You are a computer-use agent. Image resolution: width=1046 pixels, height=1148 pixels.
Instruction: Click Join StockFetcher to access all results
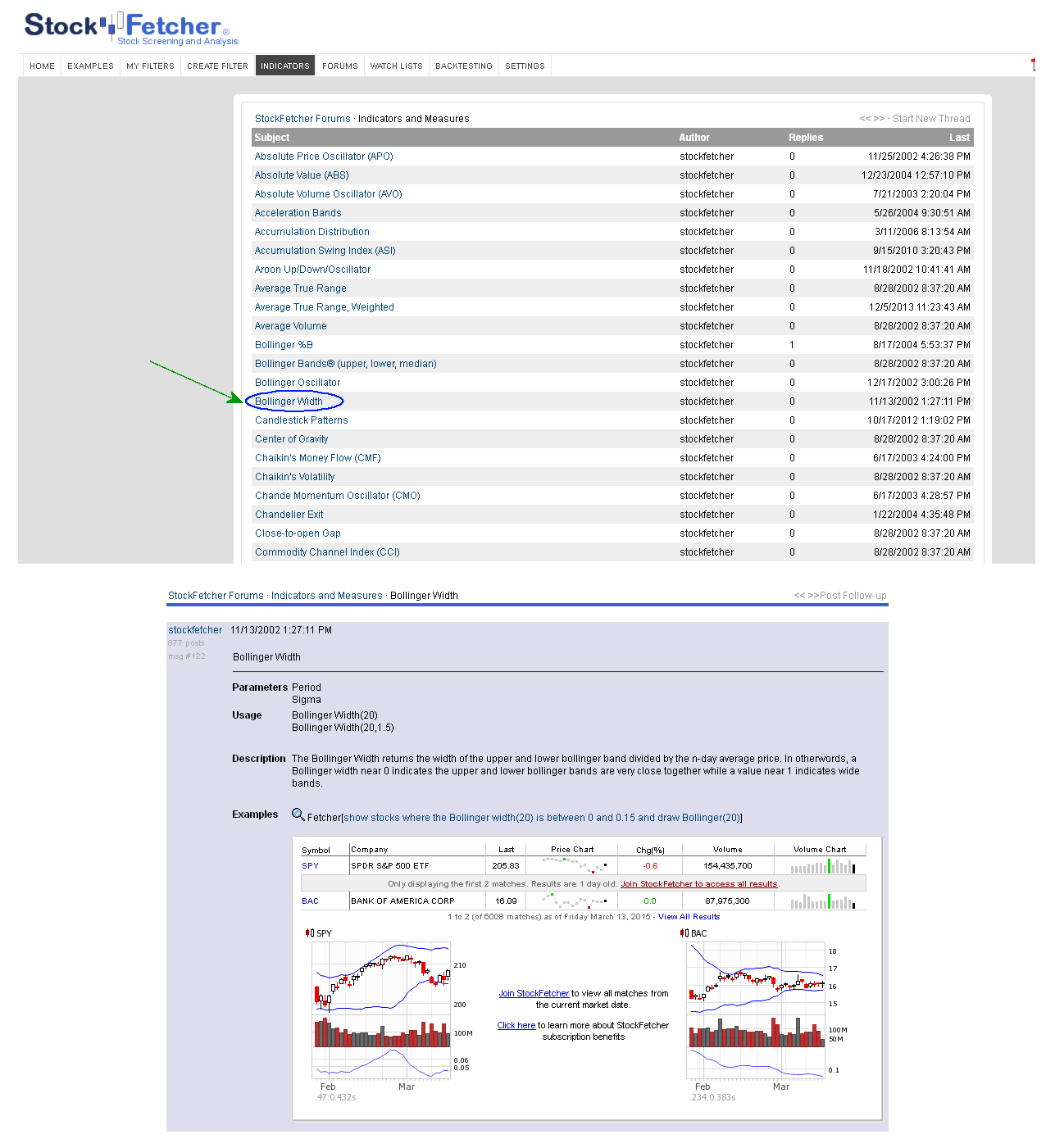699,884
